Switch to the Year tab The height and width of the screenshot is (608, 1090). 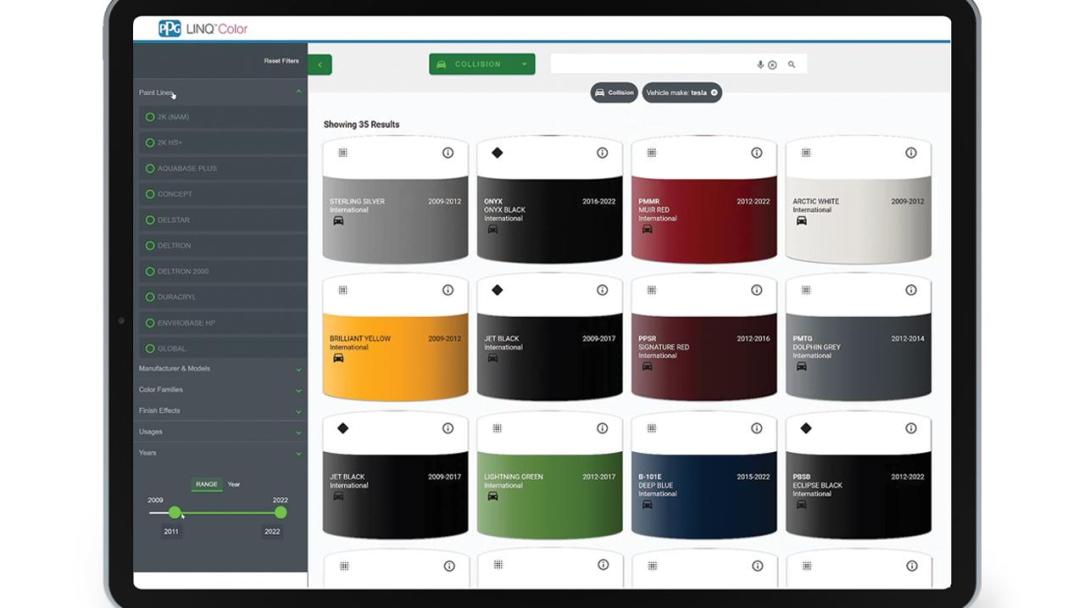point(233,484)
